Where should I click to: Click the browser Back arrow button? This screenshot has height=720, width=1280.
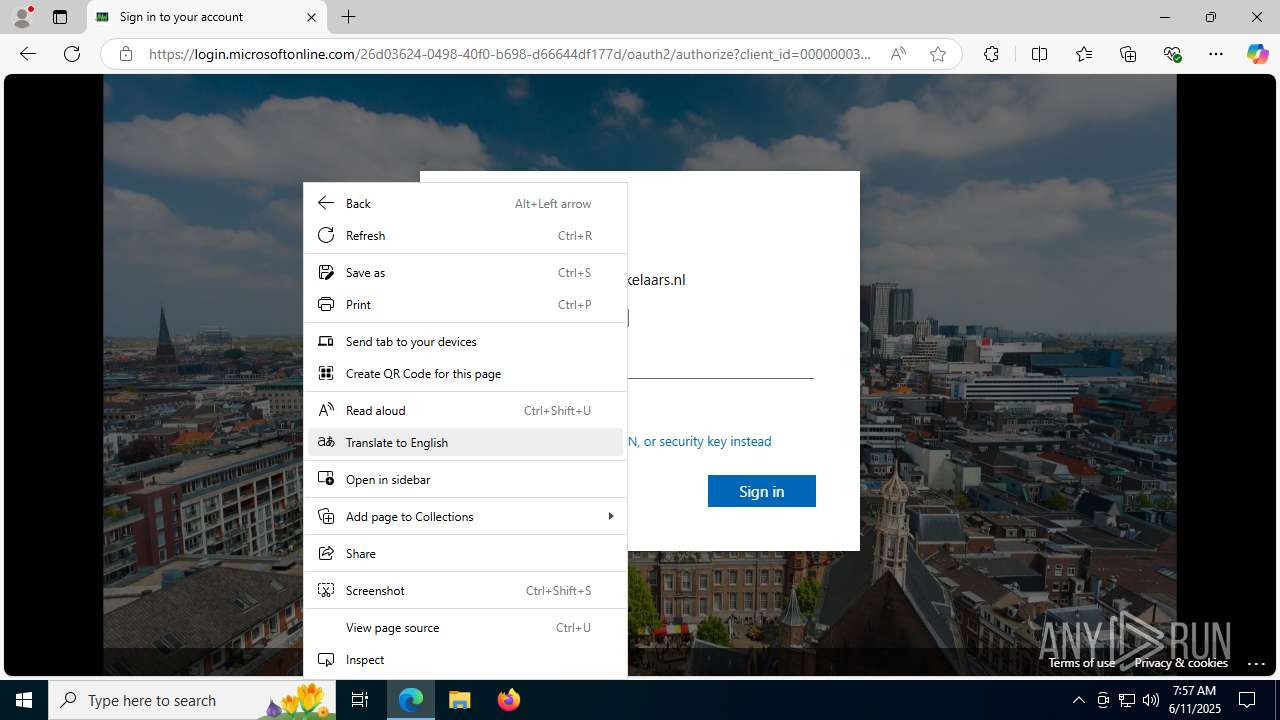click(x=28, y=54)
